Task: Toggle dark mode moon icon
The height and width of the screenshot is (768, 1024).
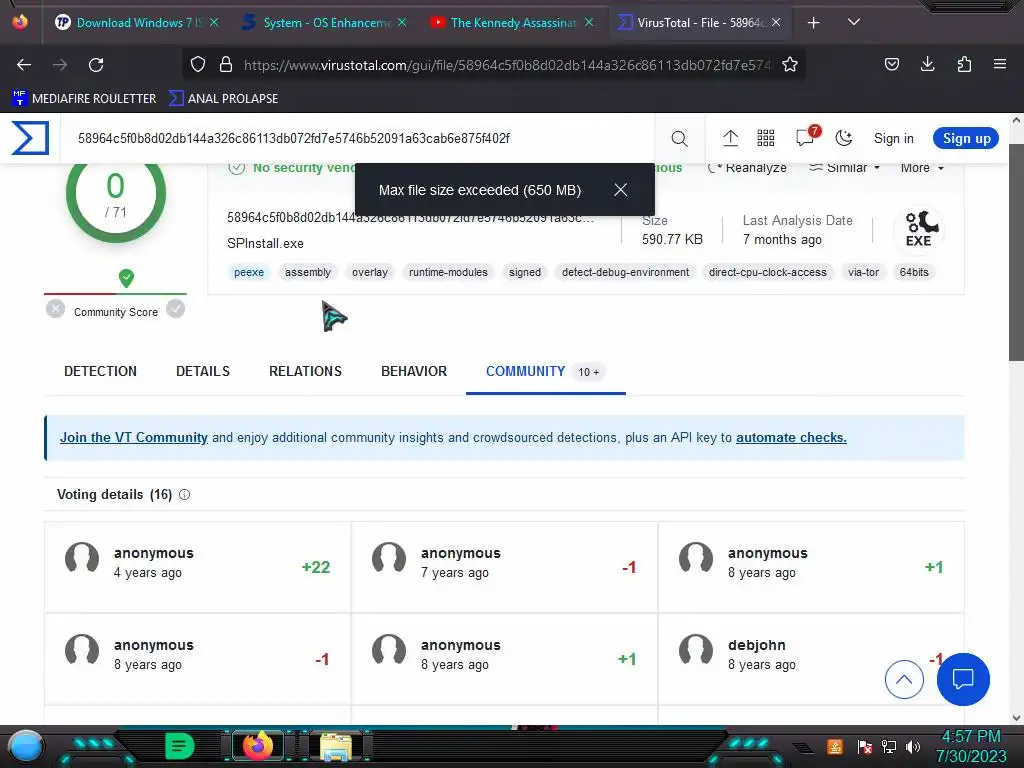Action: [844, 138]
